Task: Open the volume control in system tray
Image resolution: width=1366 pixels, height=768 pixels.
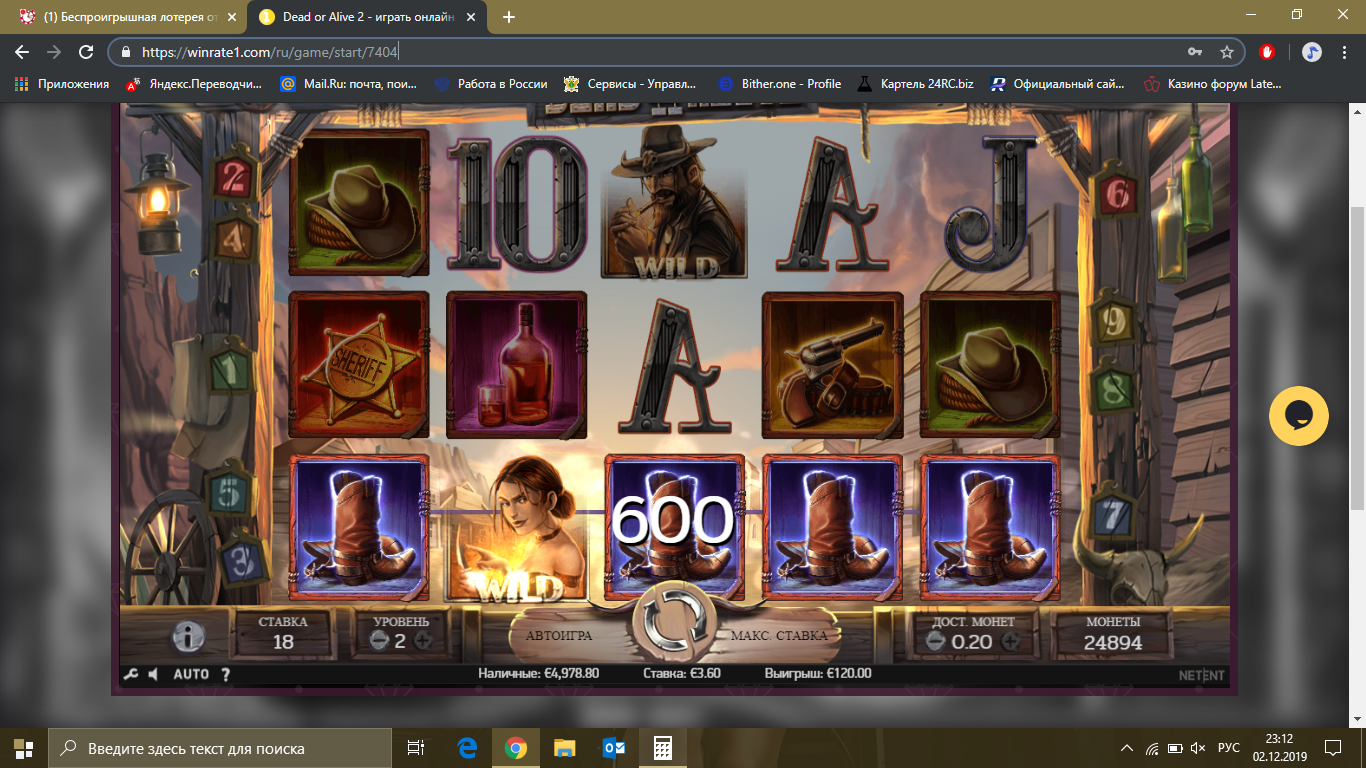Action: point(1198,748)
